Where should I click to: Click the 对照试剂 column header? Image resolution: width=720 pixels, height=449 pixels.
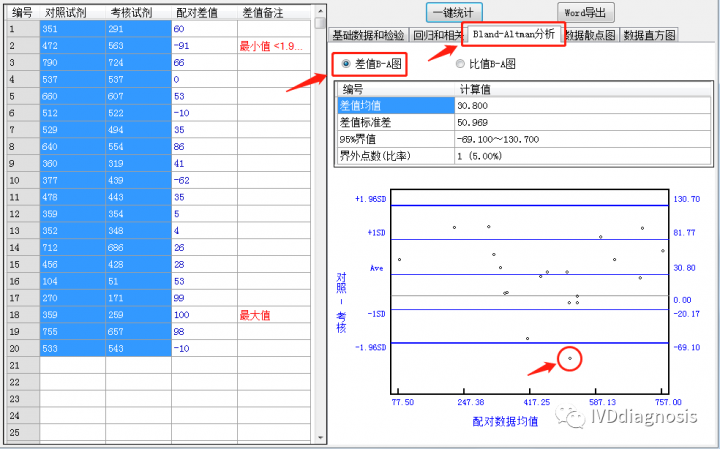pyautogui.click(x=72, y=13)
